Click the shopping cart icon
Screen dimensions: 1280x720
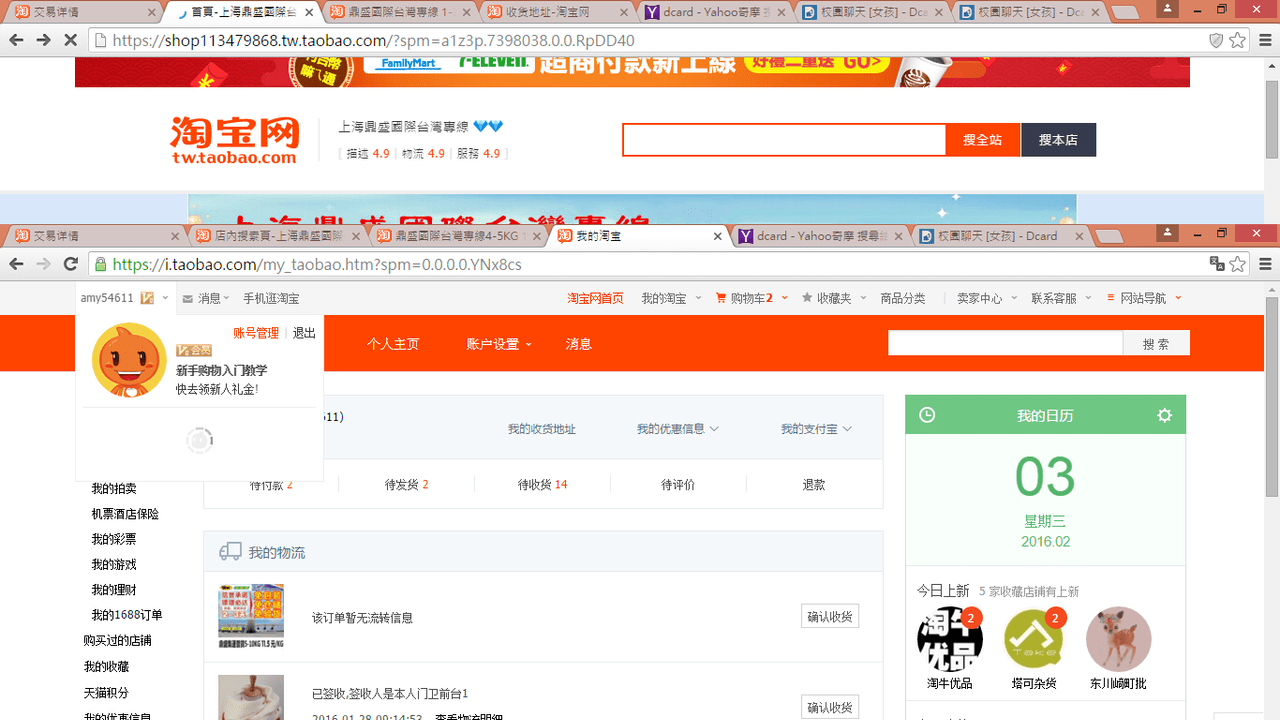tap(721, 298)
